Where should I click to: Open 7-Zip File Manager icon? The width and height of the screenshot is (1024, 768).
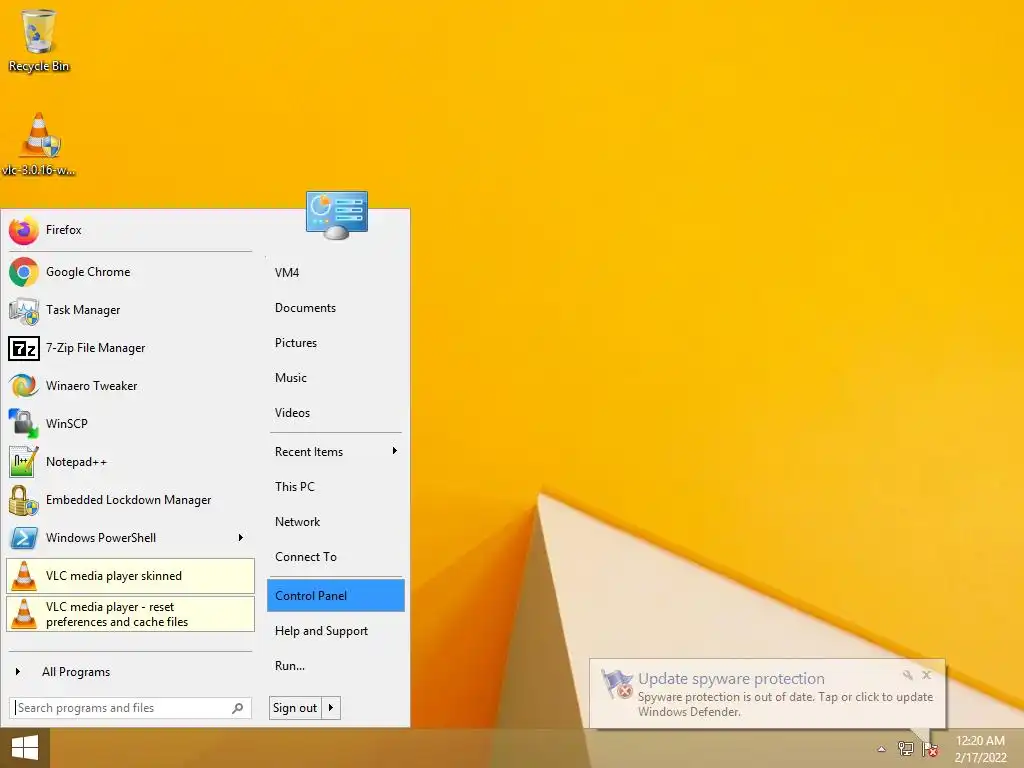24,348
